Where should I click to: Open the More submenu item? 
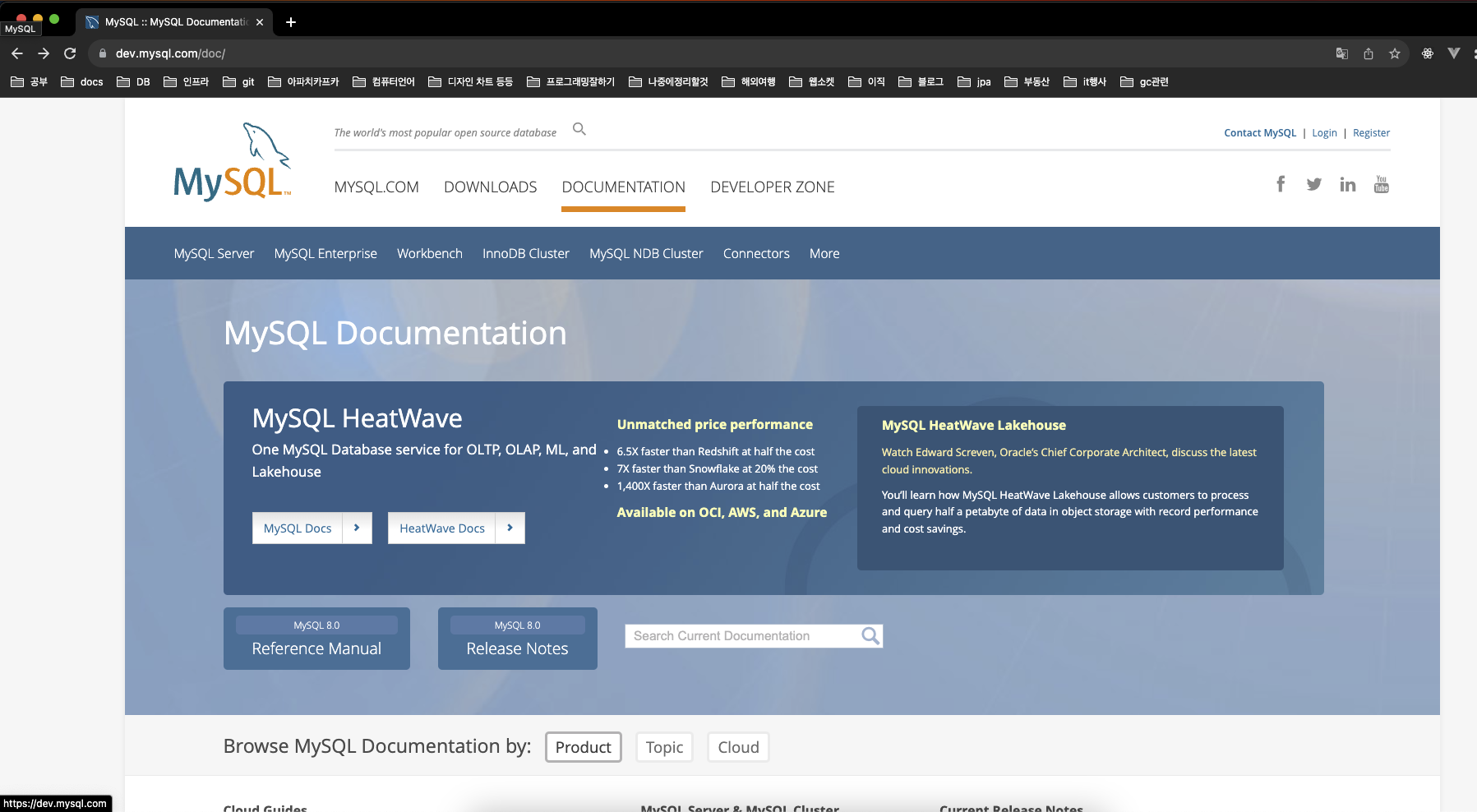tap(824, 253)
